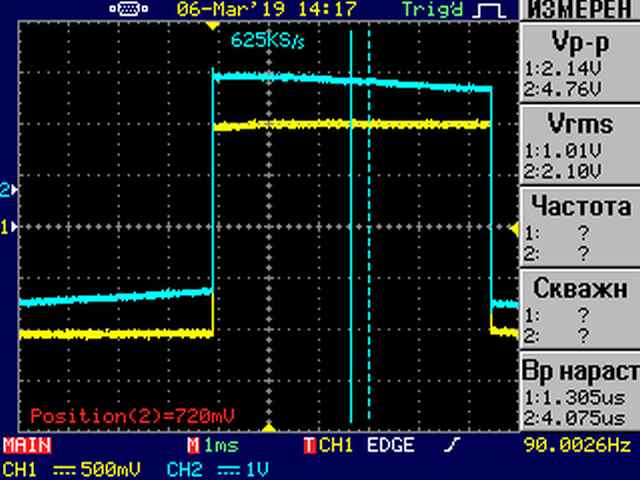This screenshot has height=480, width=640.
Task: Click the Vp-p channel 2 value 4.76V
Action: click(570, 89)
